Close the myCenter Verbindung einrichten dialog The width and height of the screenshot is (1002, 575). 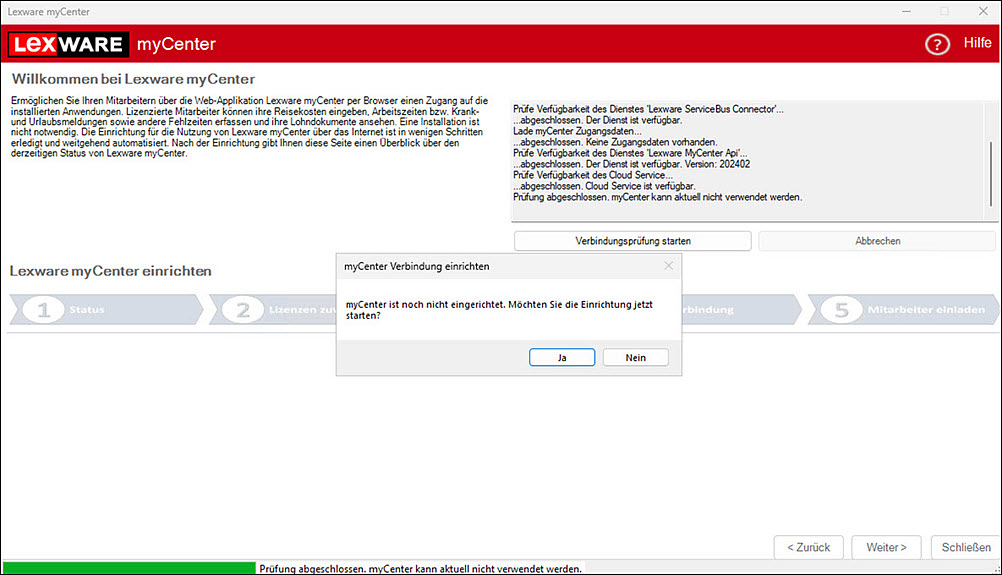click(x=669, y=266)
